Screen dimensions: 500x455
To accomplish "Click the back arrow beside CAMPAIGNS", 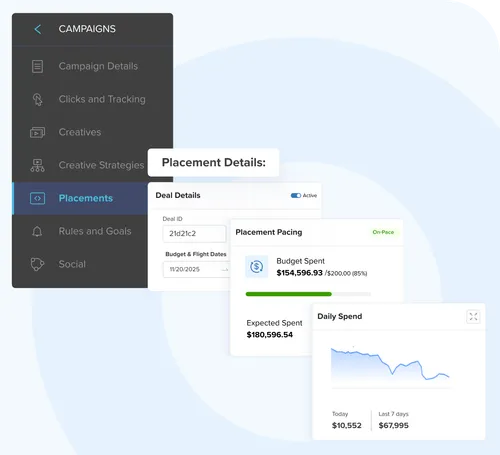I will [38, 29].
